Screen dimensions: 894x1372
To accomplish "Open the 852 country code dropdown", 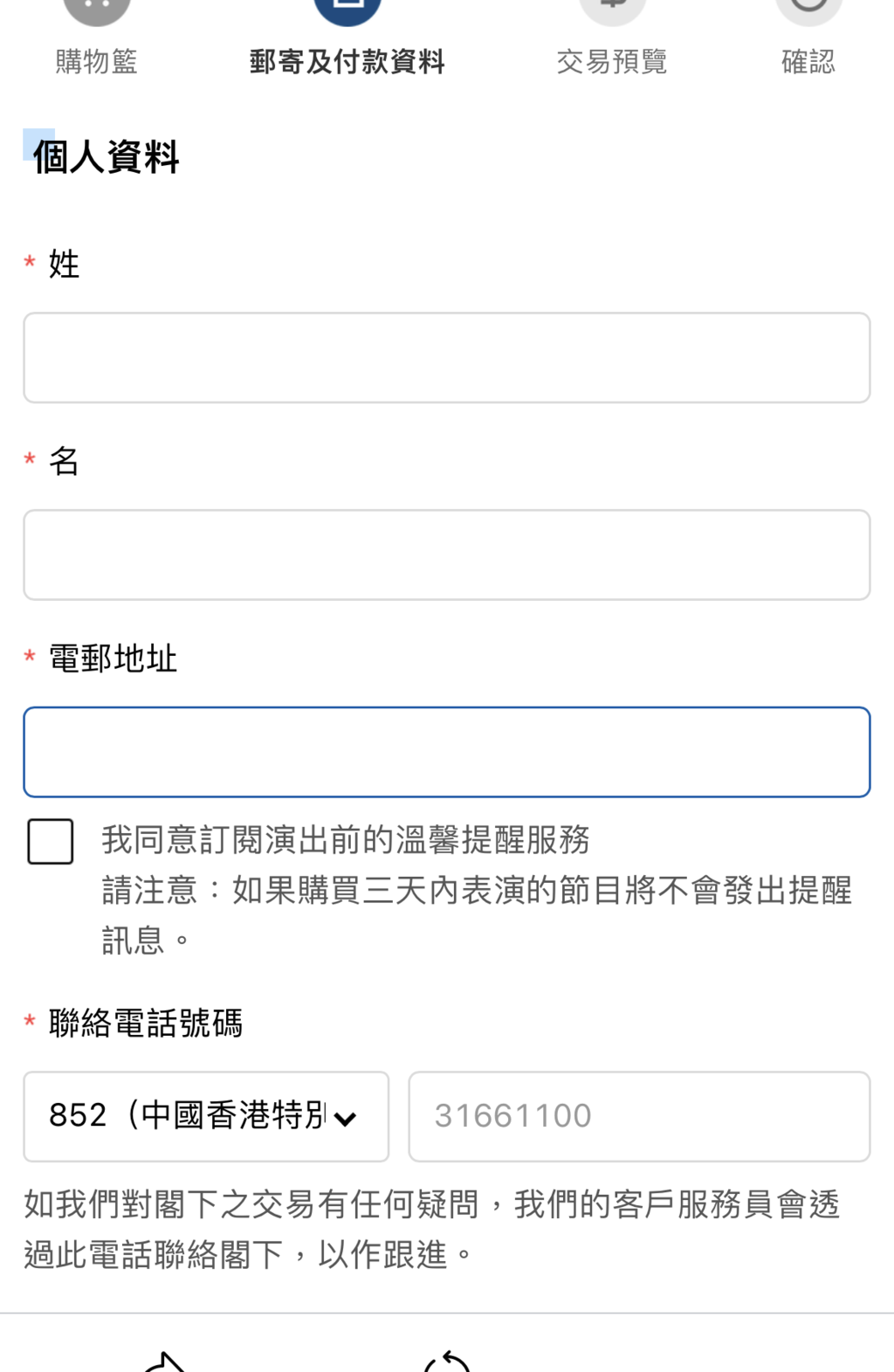I will (x=206, y=1116).
